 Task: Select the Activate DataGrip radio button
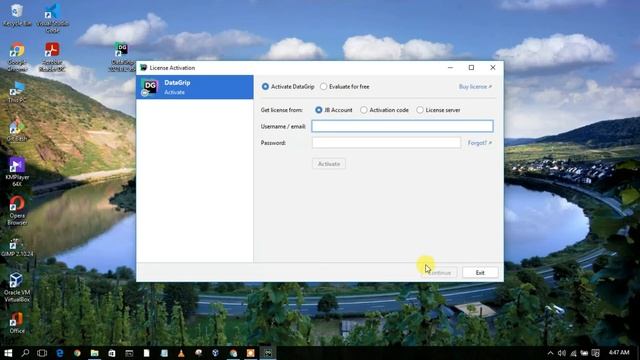click(265, 87)
